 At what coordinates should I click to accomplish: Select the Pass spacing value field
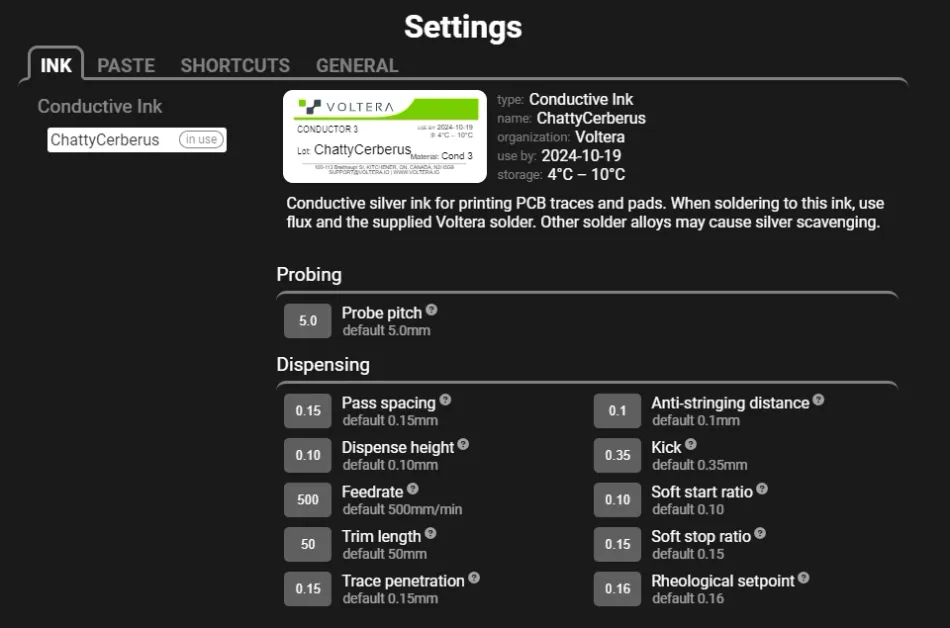[308, 411]
